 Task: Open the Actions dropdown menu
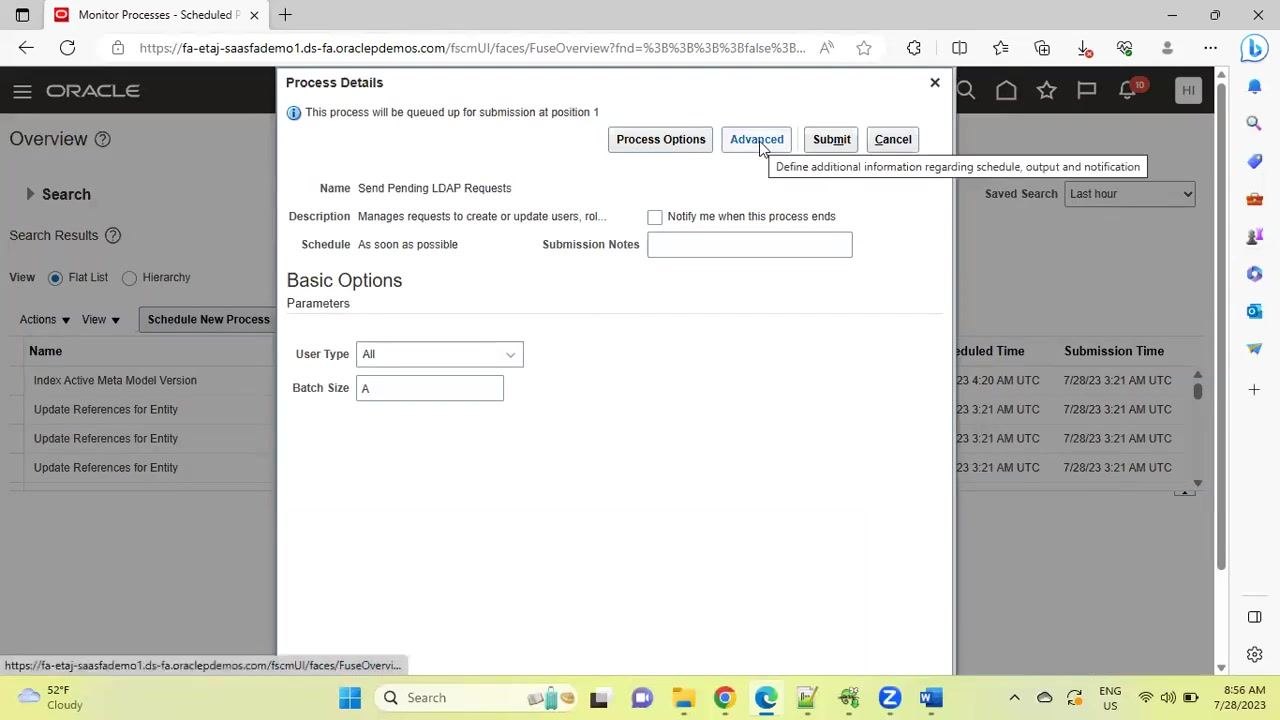click(45, 319)
